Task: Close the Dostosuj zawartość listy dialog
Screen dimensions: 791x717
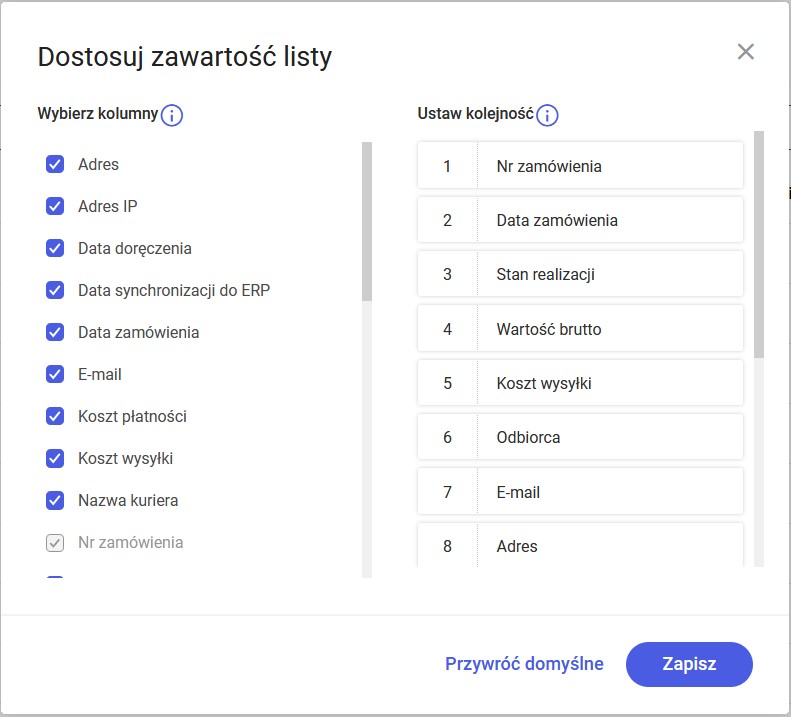Action: (x=745, y=51)
